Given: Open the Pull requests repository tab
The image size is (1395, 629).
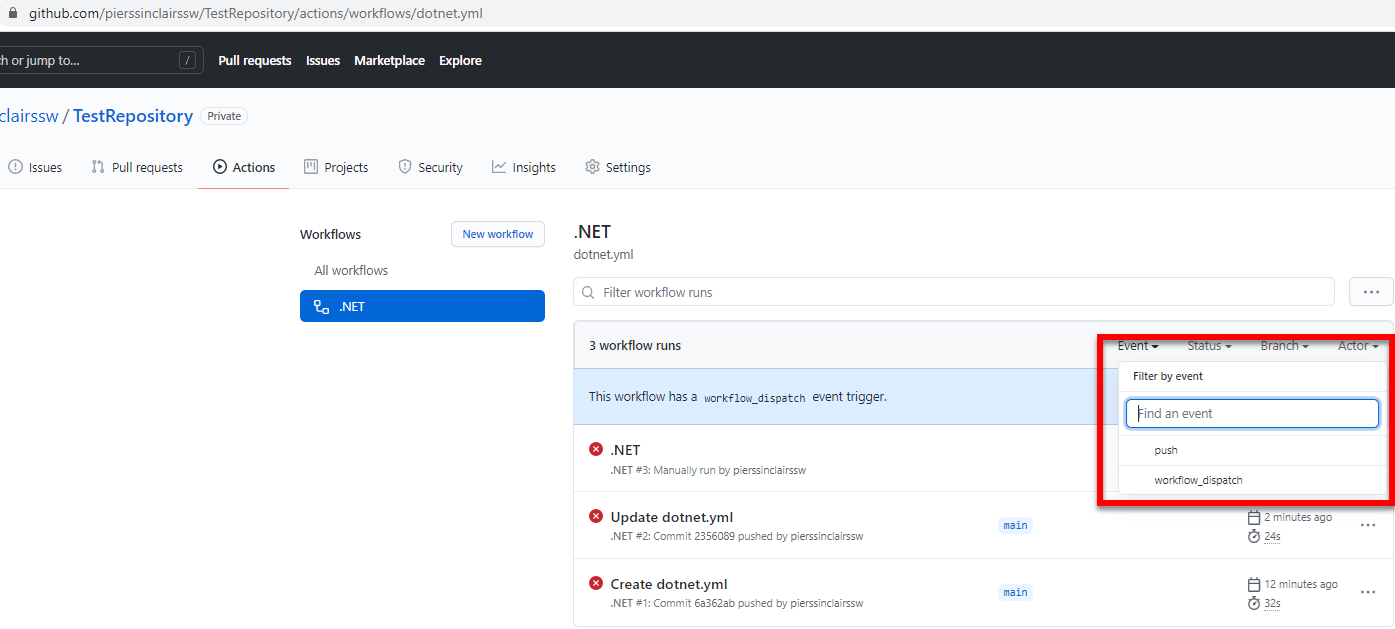Looking at the screenshot, I should tap(137, 167).
